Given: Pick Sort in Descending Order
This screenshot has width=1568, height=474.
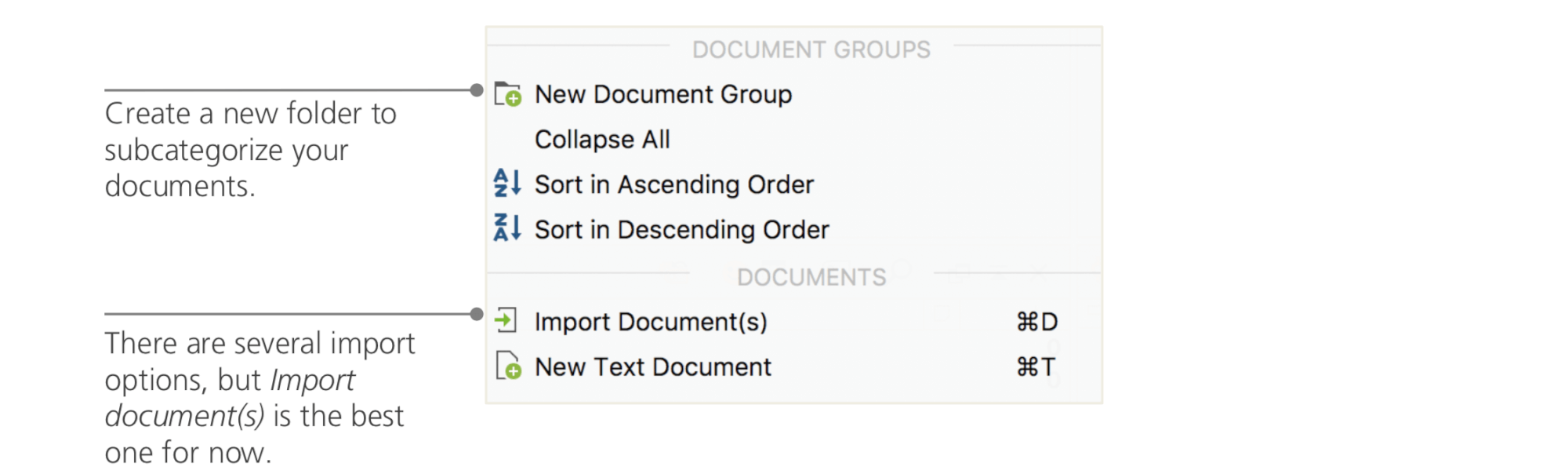Looking at the screenshot, I should pyautogui.click(x=681, y=230).
